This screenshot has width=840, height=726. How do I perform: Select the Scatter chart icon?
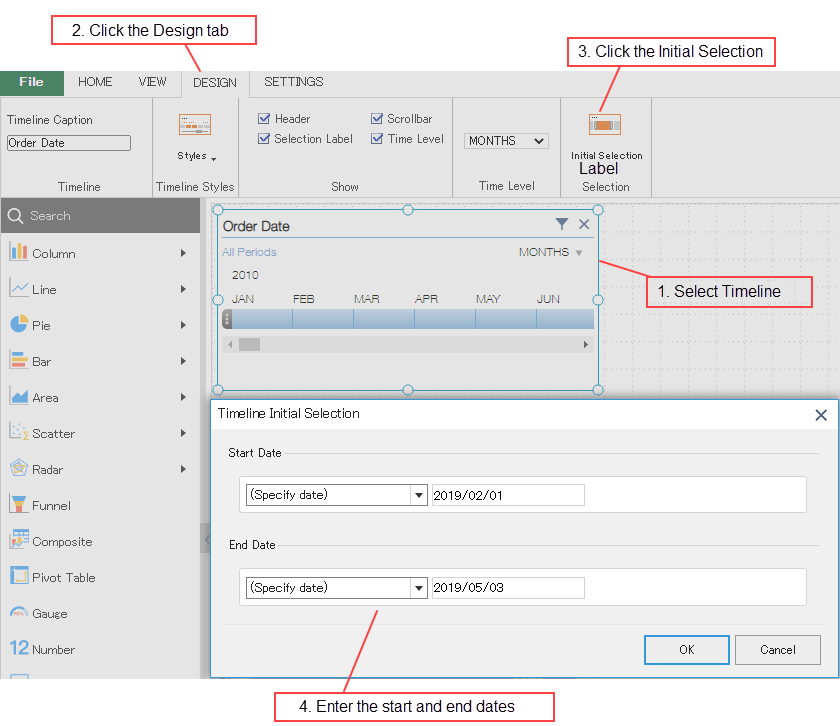pyautogui.click(x=19, y=432)
